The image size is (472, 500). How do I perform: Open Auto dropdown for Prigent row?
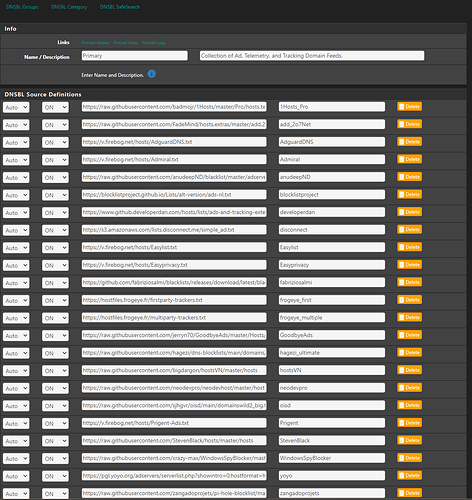(x=16, y=424)
